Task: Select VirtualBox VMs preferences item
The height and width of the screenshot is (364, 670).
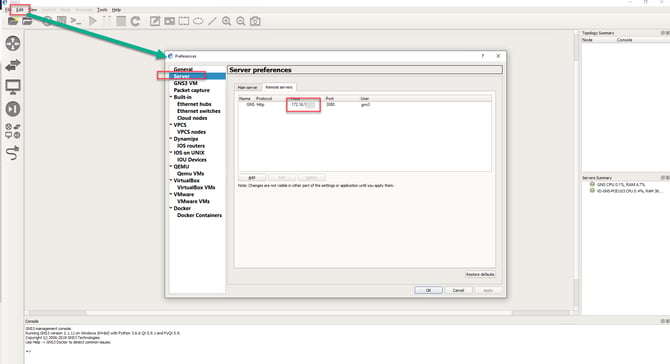Action: point(196,187)
